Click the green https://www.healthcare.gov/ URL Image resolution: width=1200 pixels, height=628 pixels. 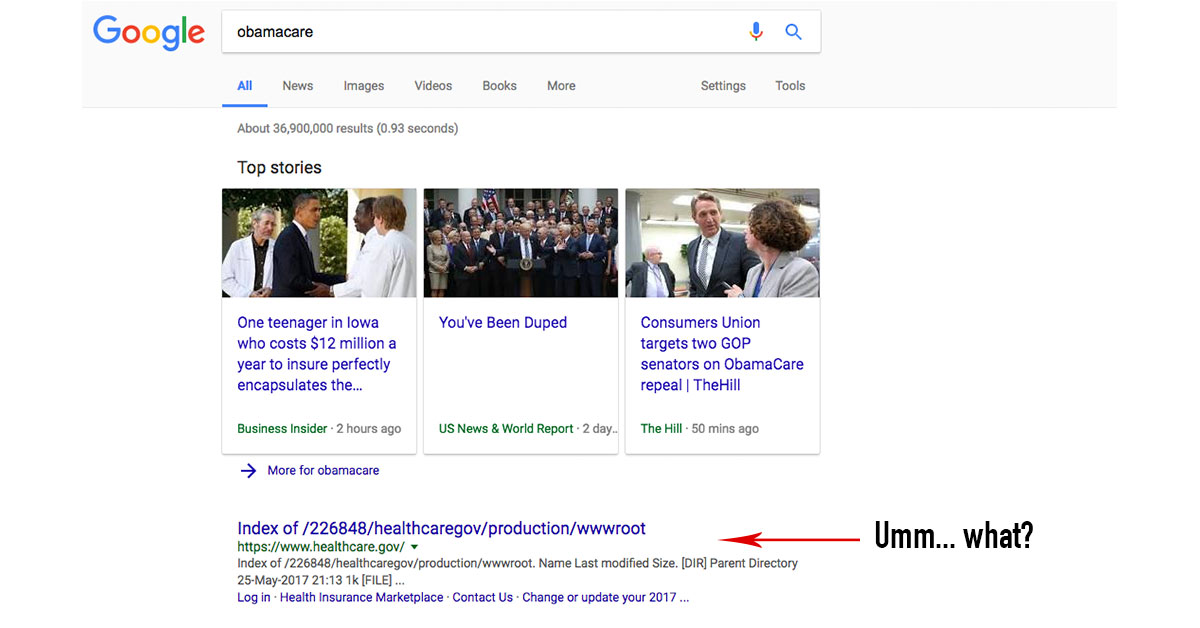click(321, 547)
